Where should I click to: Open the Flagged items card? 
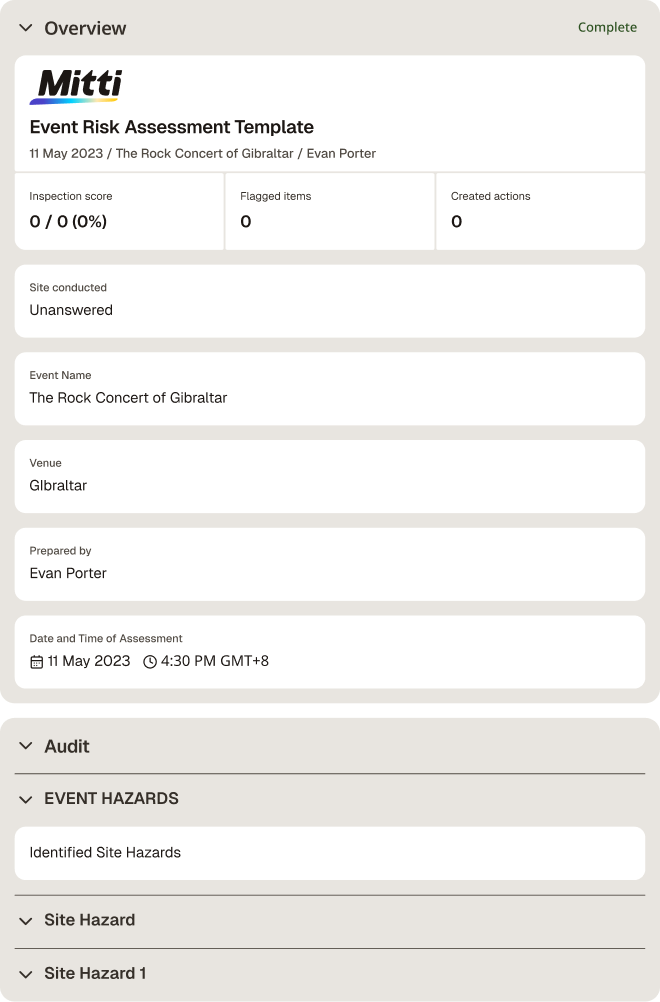pos(330,211)
